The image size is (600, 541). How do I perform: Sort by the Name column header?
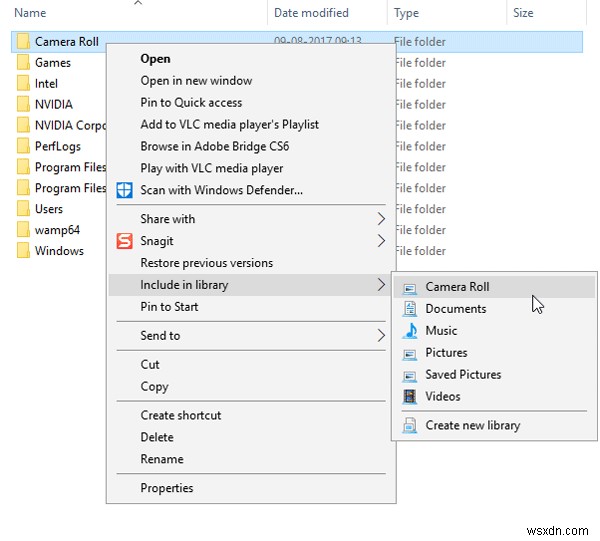30,13
